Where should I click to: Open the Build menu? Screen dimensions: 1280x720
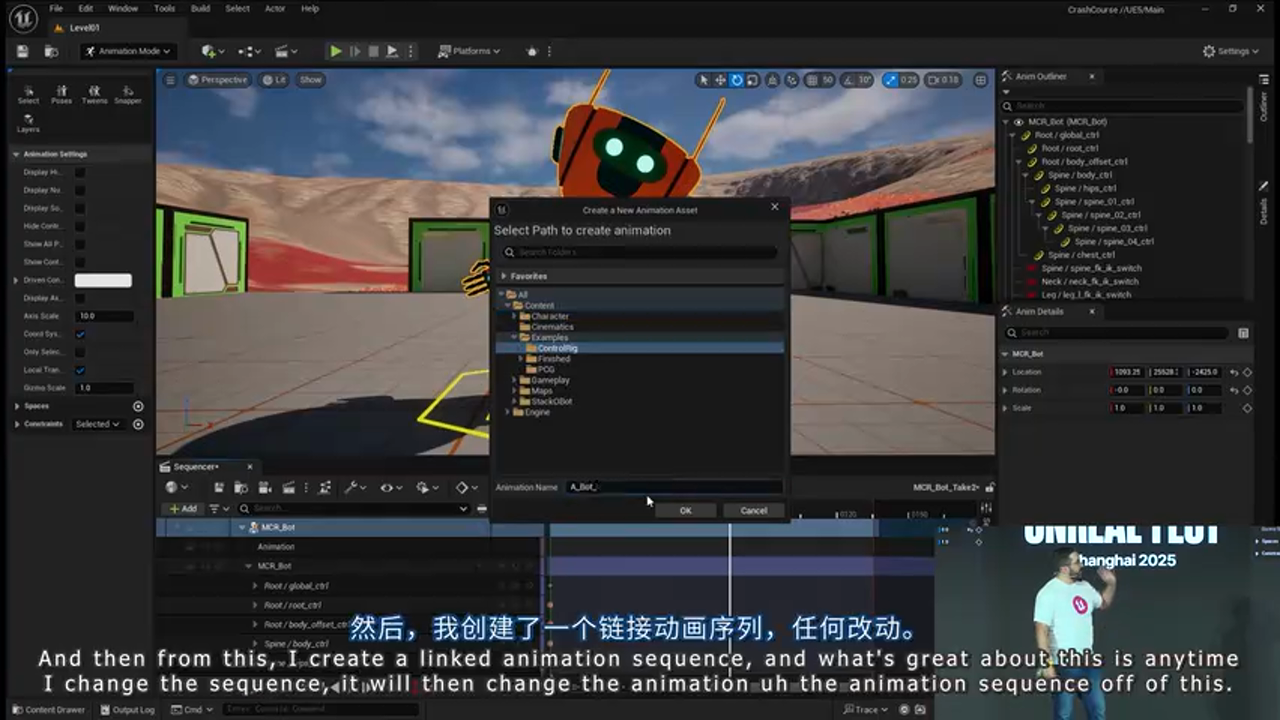tap(199, 8)
